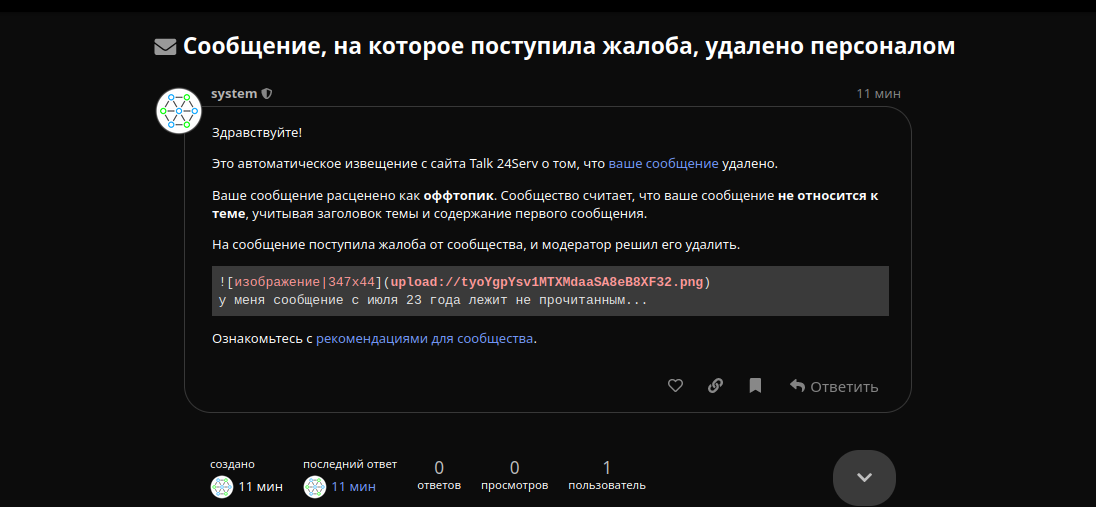This screenshot has height=507, width=1096.
Task: Jump to last reply via blue 11 мин link
Action: click(353, 487)
